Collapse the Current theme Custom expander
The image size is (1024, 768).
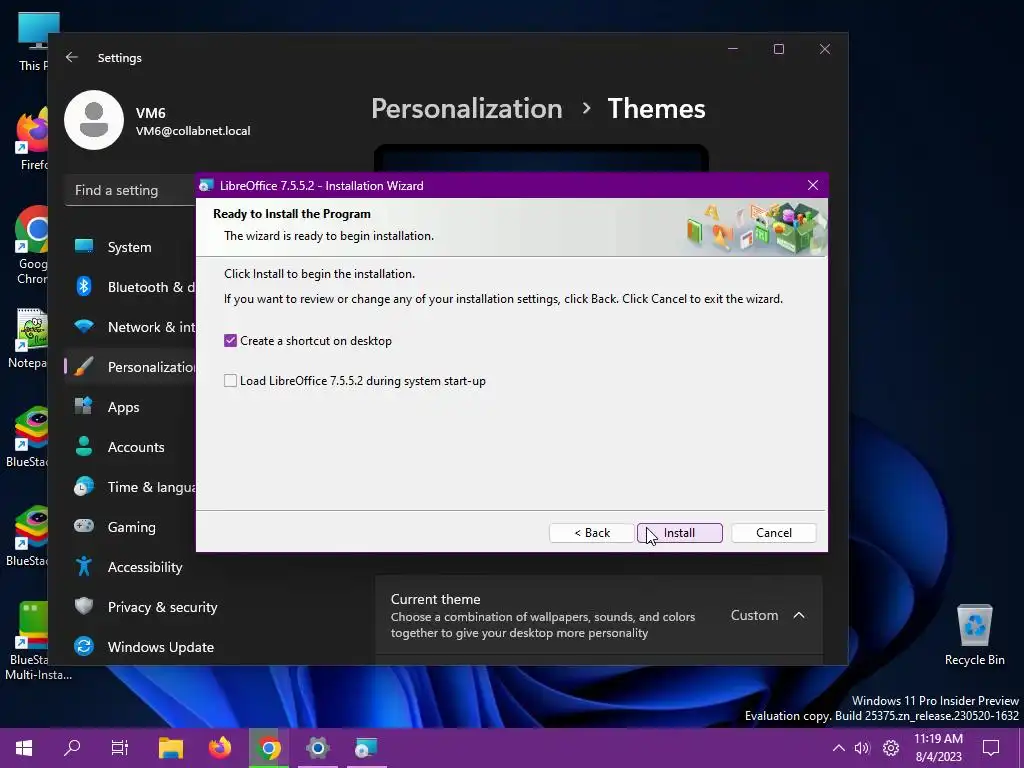click(799, 615)
